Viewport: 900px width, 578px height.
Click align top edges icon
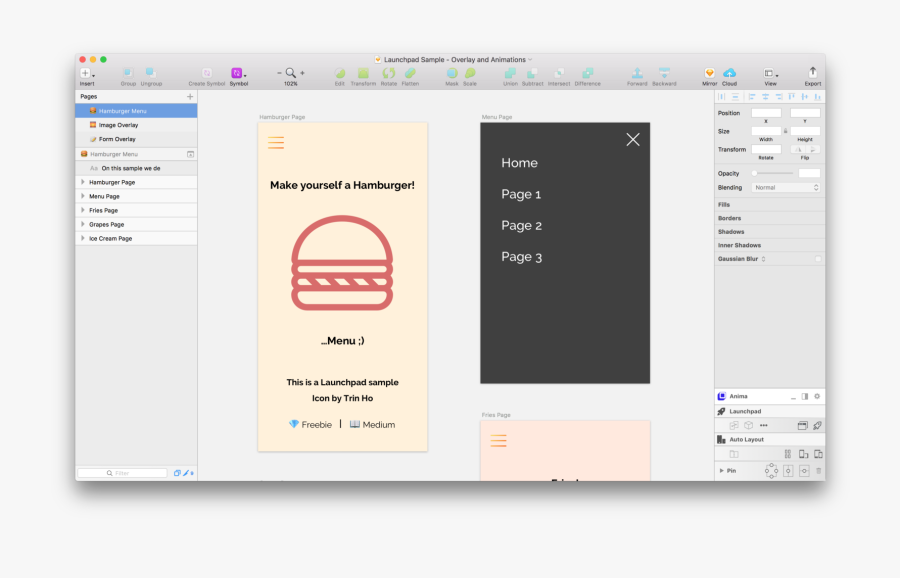point(792,96)
